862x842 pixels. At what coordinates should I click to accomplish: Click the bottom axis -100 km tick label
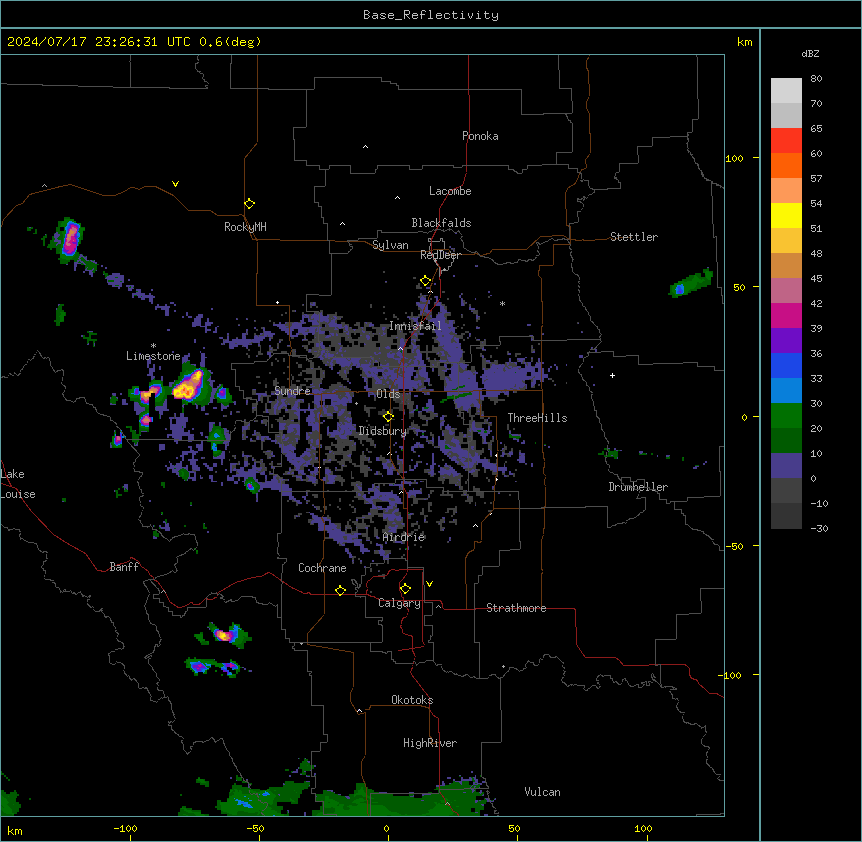tap(125, 828)
